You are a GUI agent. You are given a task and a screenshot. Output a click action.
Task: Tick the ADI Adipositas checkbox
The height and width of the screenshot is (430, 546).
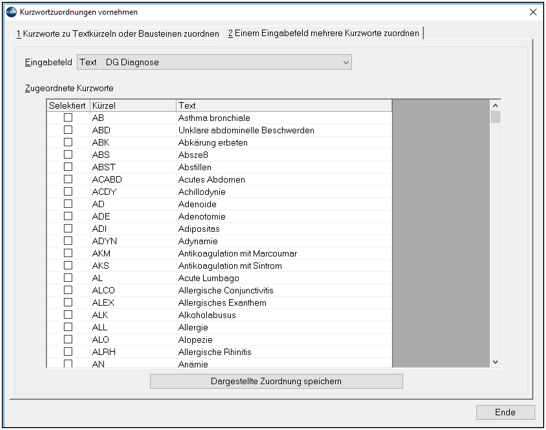tap(68, 228)
